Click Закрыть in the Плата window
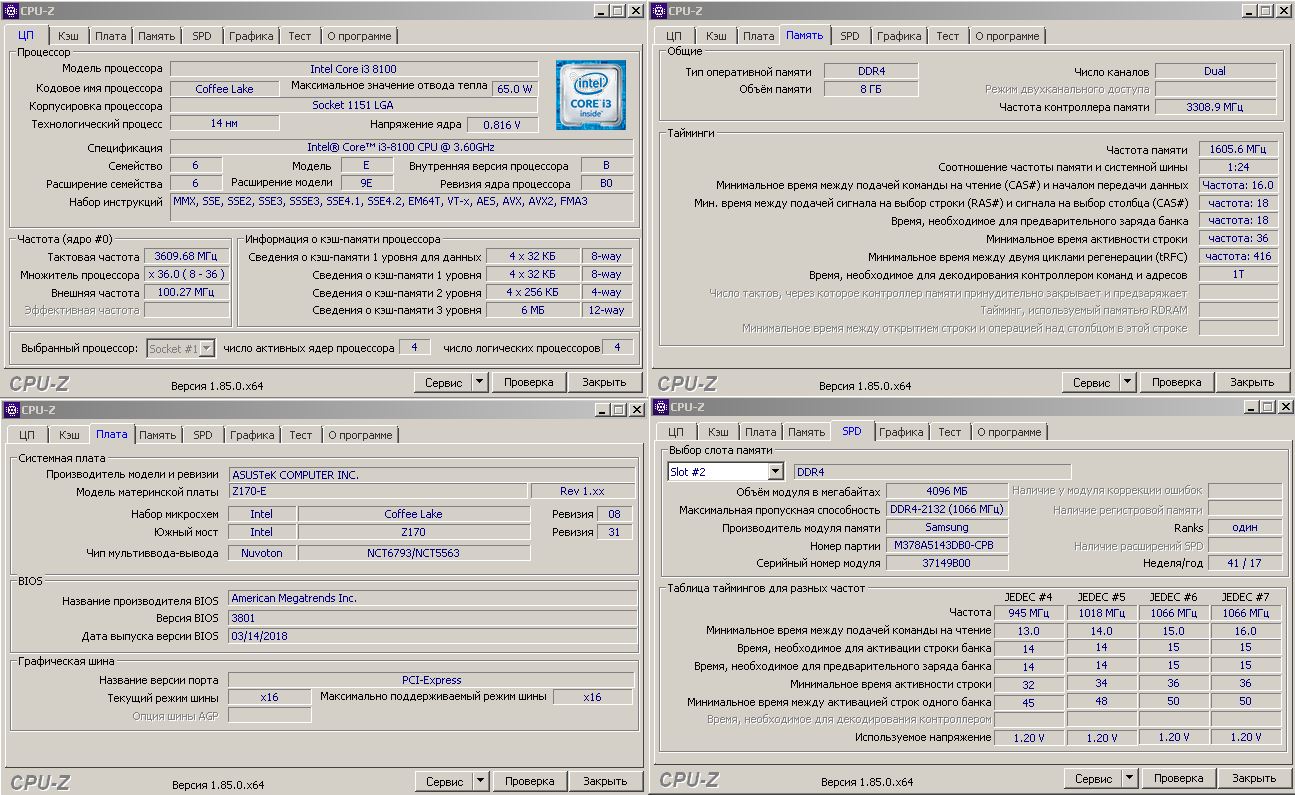This screenshot has height=795, width=1295. 605,781
